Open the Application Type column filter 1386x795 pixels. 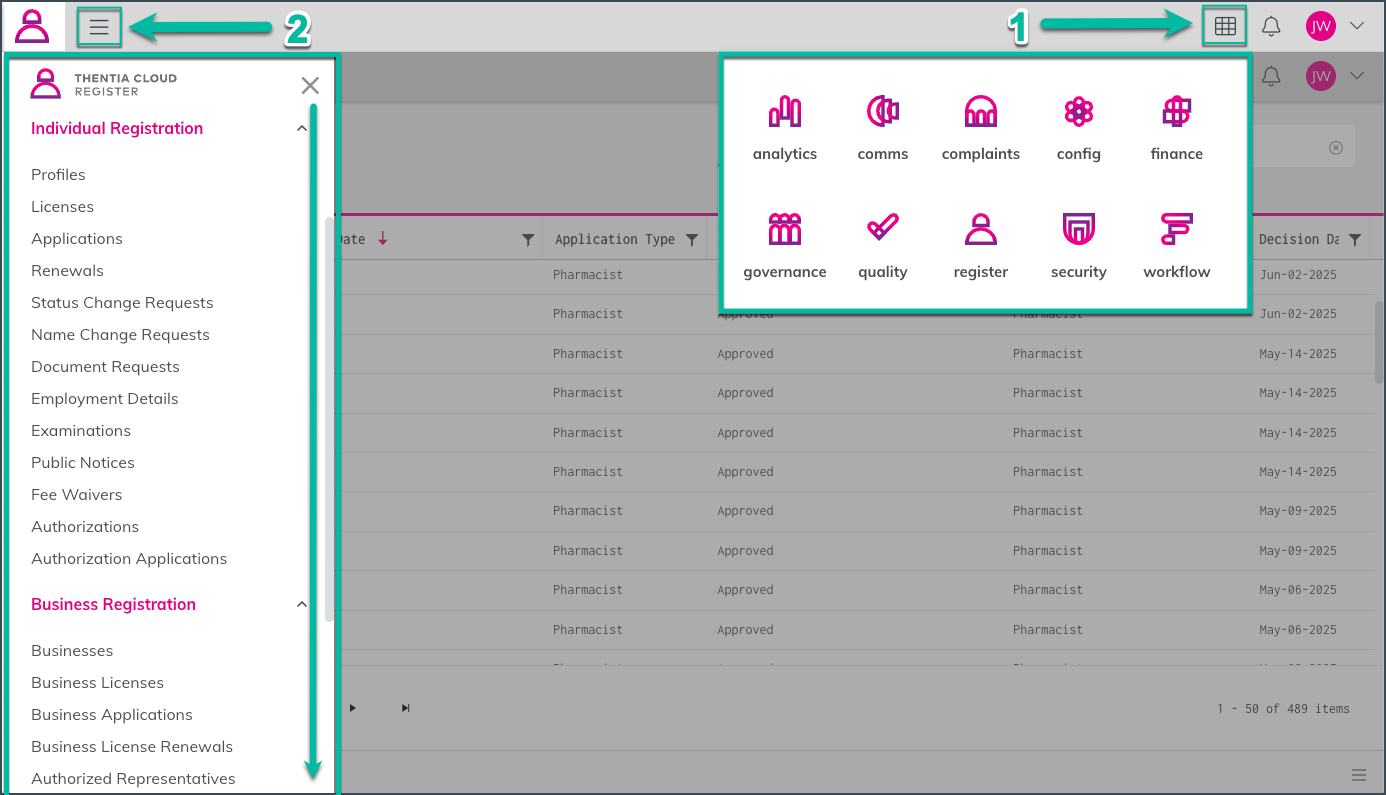[692, 240]
